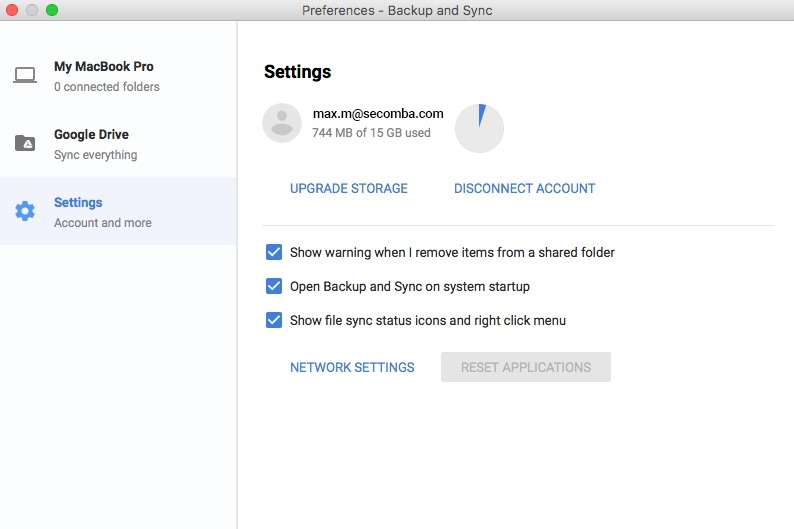This screenshot has width=794, height=529.
Task: Click the '0 connected folders' subtitle
Action: (107, 87)
